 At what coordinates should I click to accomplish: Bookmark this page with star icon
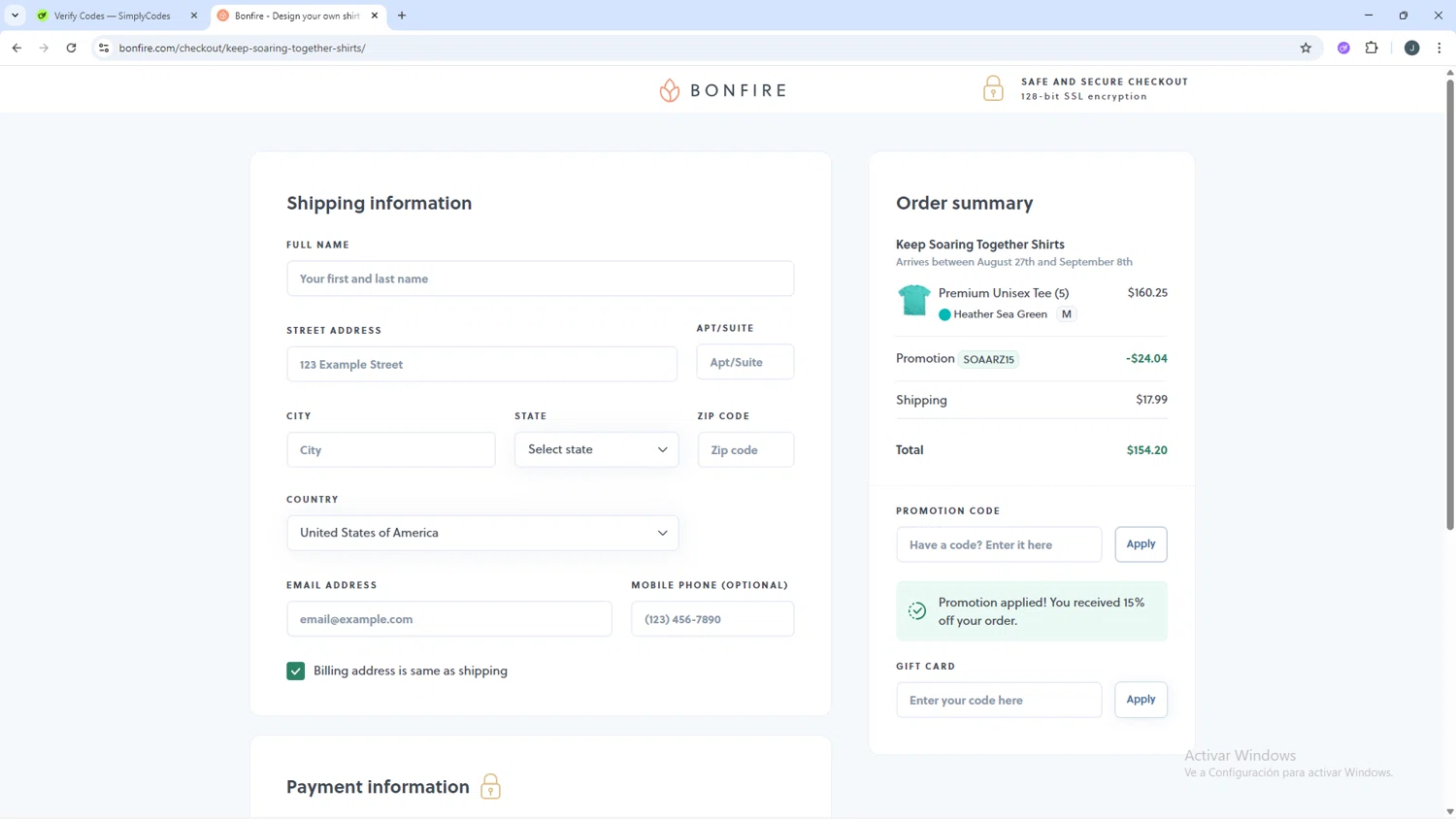(x=1306, y=48)
